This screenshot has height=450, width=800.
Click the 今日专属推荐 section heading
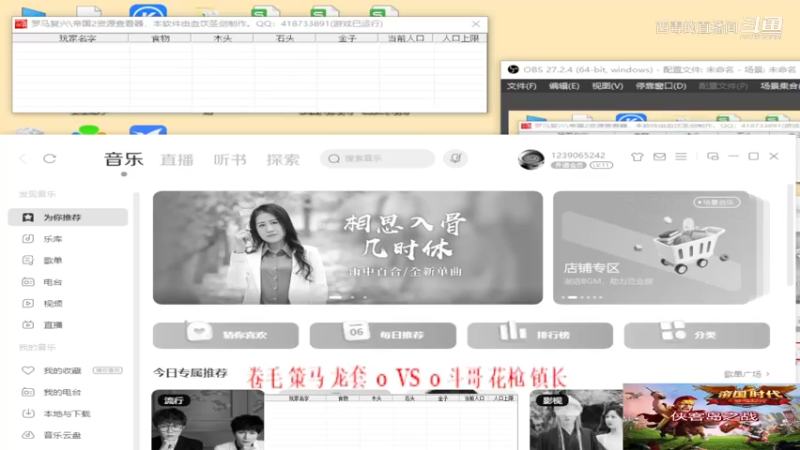(x=190, y=373)
